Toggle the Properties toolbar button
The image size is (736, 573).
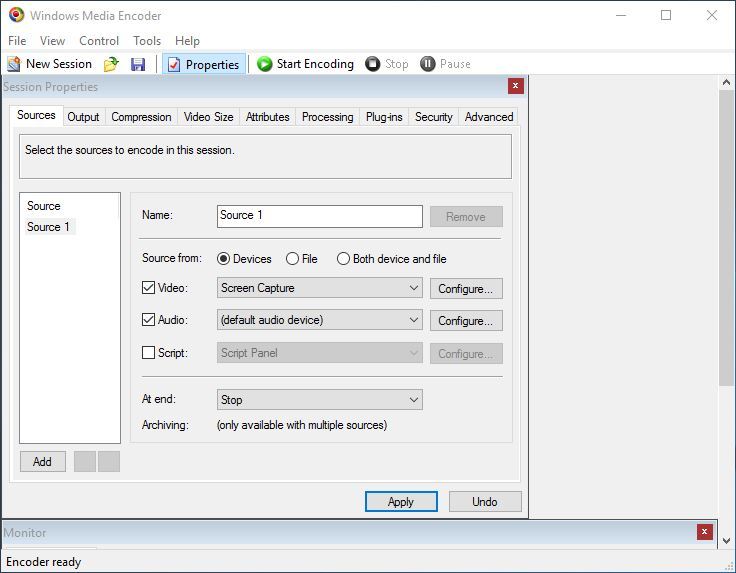click(x=204, y=64)
